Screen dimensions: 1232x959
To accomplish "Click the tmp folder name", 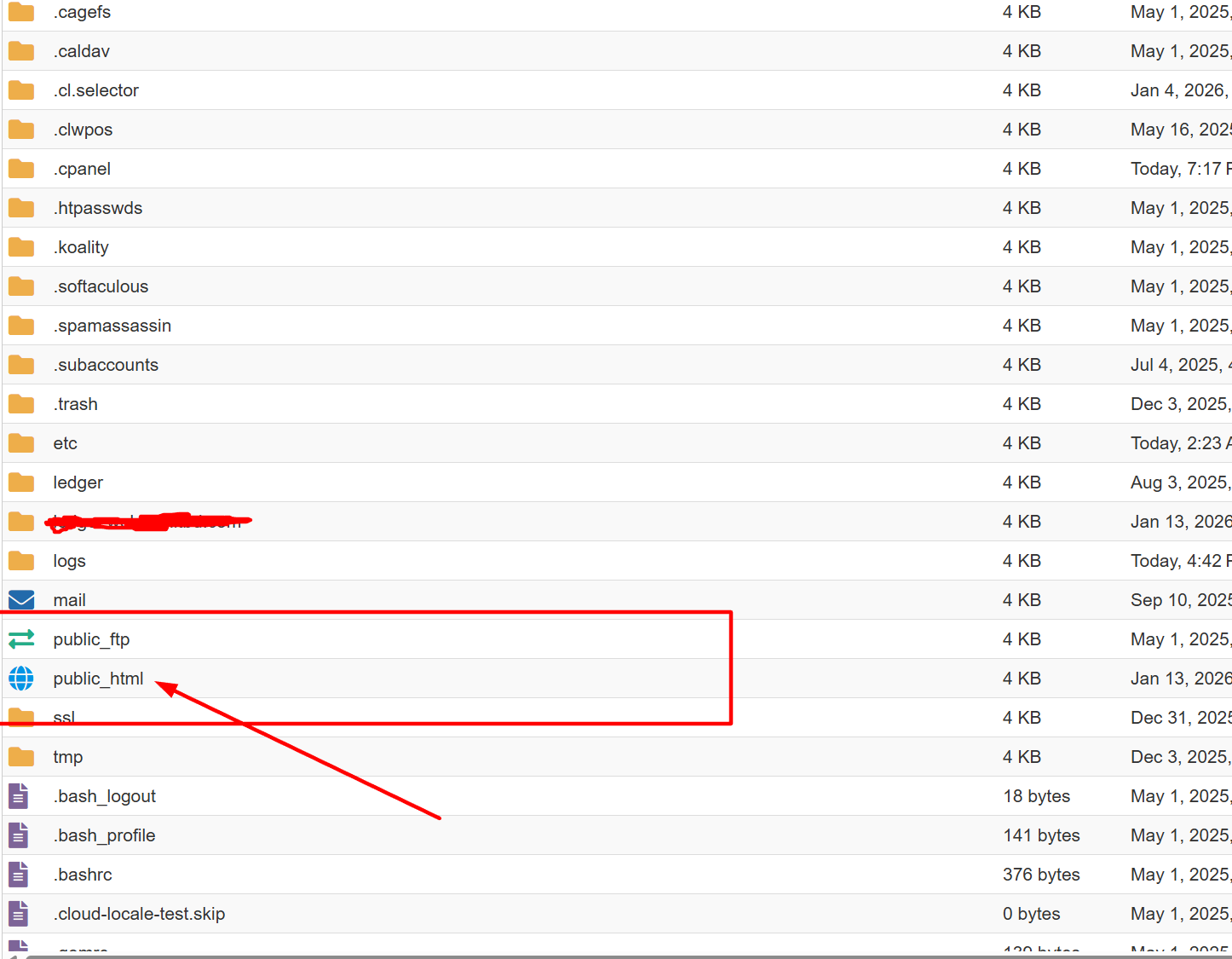I will (67, 757).
